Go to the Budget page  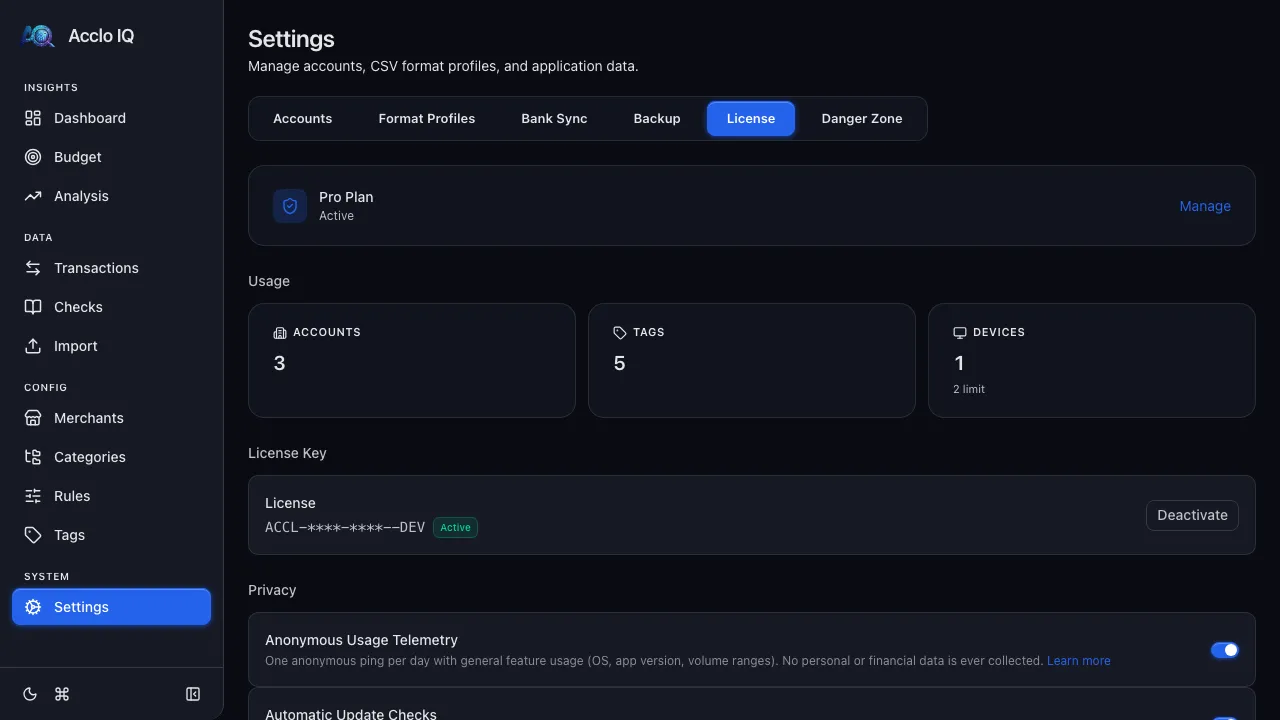click(111, 157)
